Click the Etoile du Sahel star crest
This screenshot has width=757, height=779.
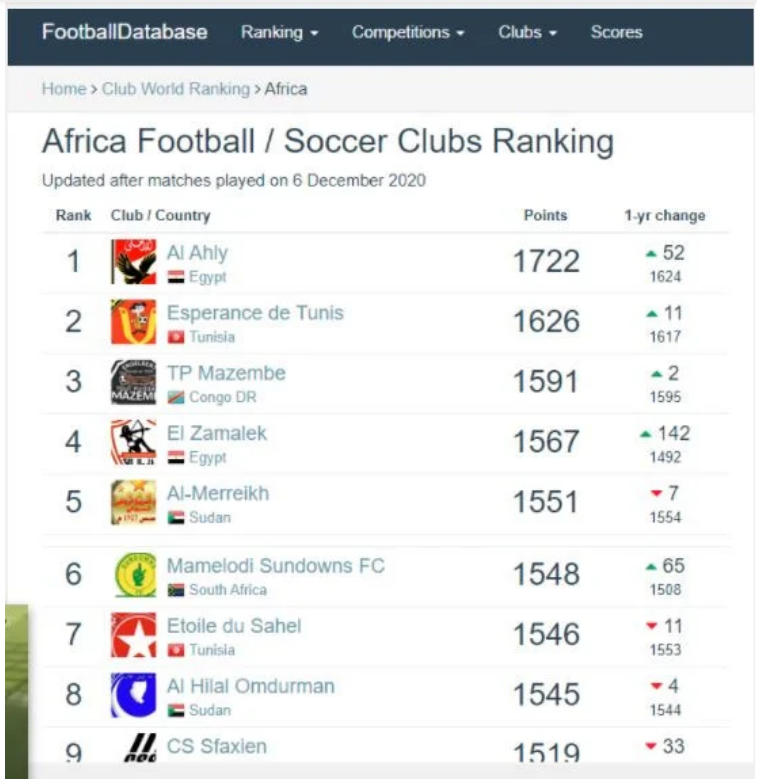[x=133, y=635]
